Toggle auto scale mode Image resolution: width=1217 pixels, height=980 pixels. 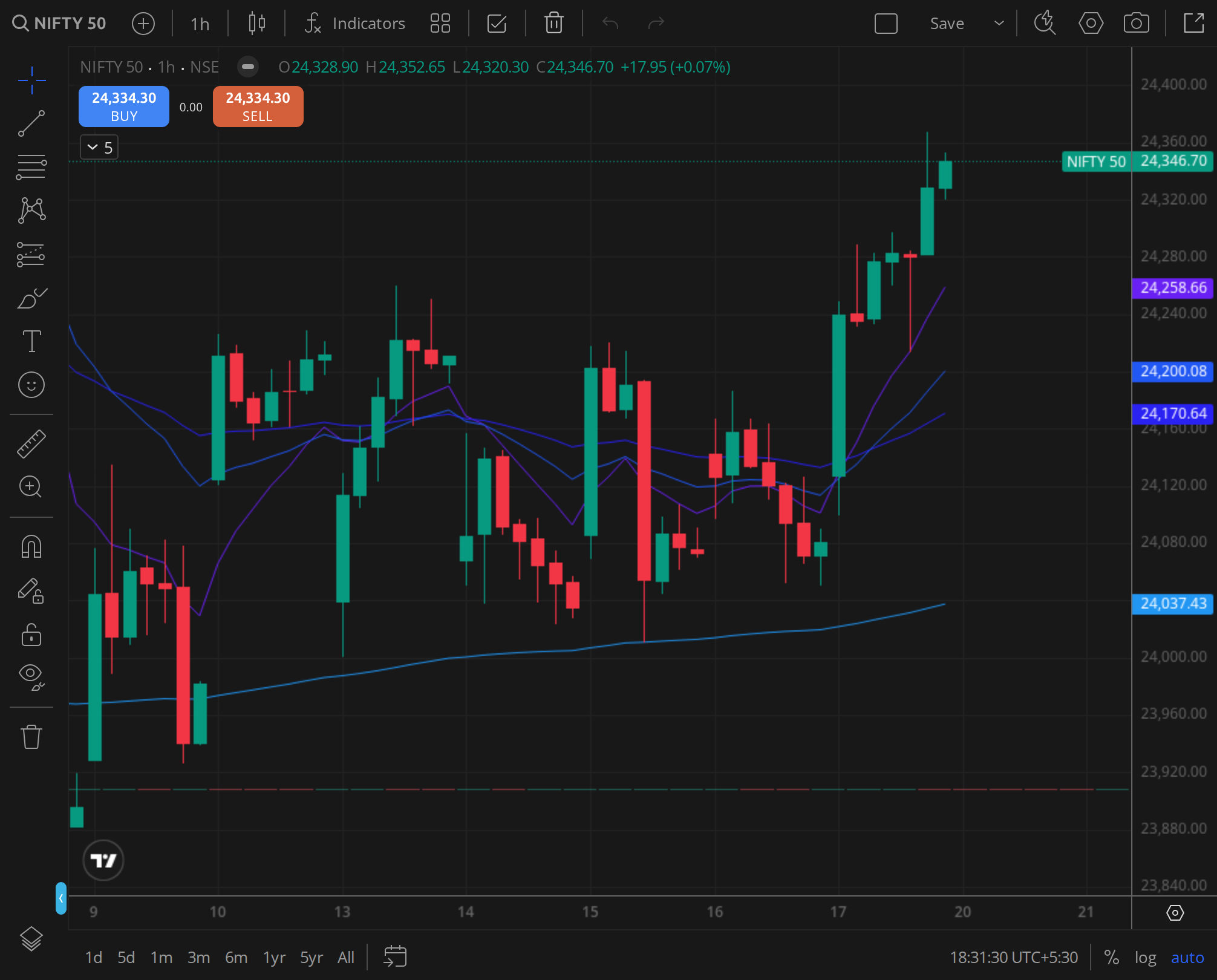[1187, 958]
